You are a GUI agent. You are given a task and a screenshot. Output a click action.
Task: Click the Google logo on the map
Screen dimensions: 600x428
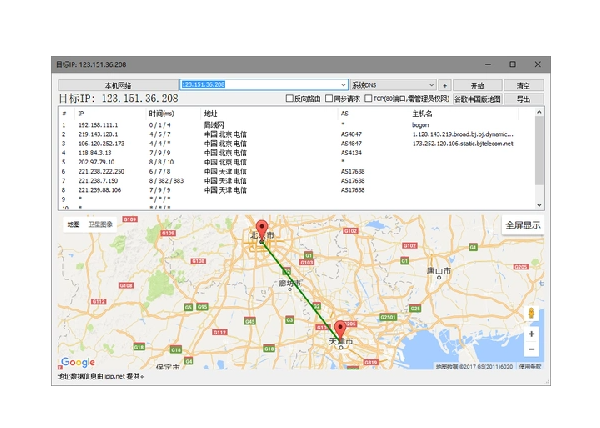[78, 362]
